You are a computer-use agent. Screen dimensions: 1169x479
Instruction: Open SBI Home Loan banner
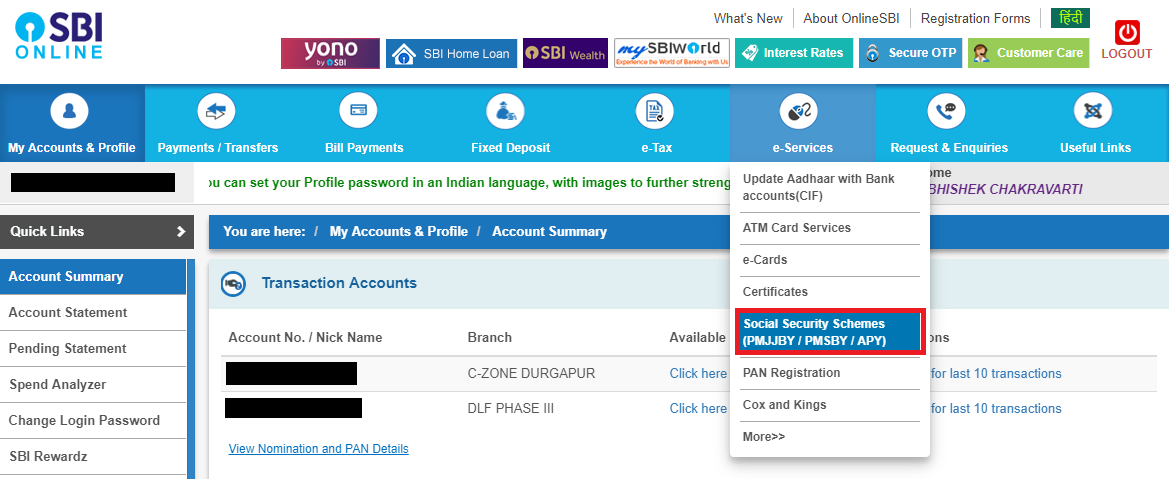[x=451, y=53]
